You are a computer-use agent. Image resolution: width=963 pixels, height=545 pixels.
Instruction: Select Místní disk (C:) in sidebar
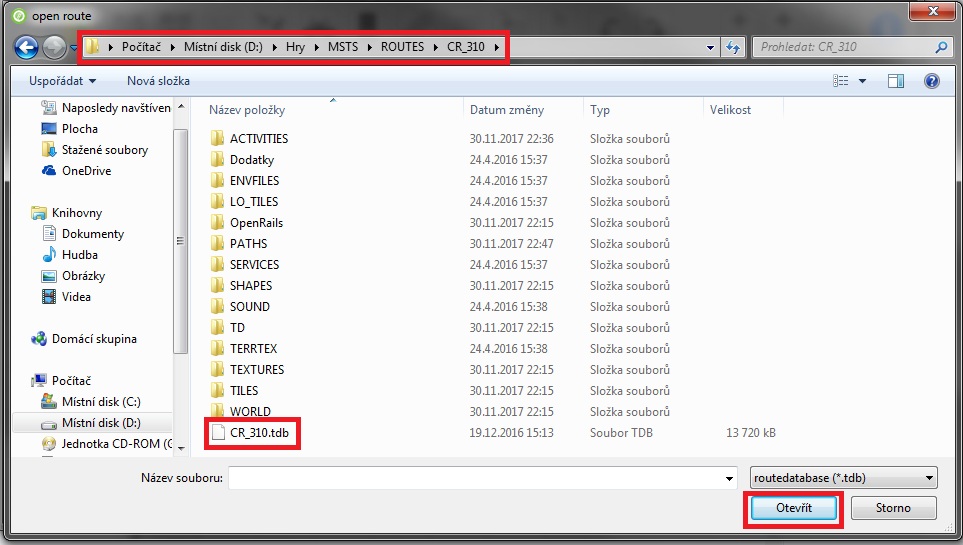coord(101,402)
